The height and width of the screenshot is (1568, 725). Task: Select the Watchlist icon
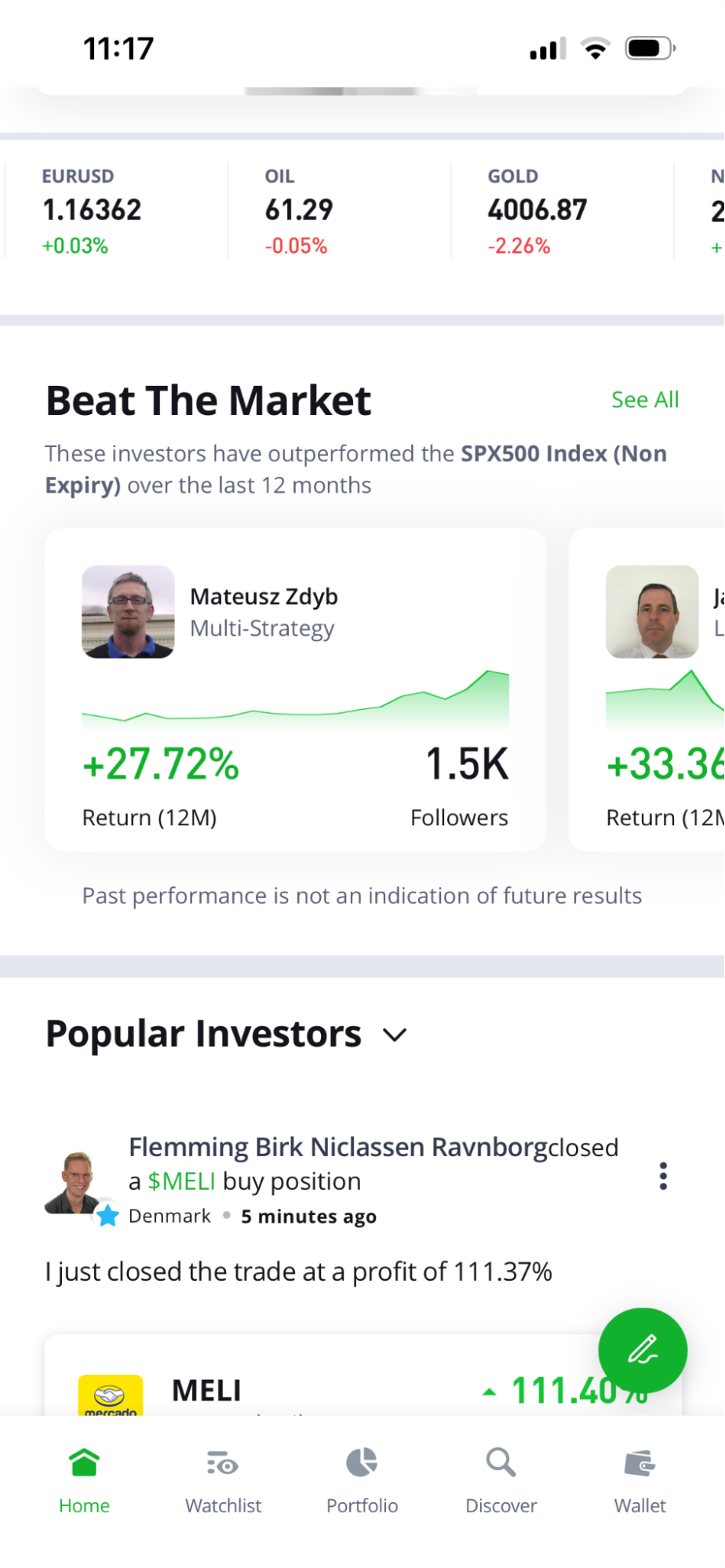(x=223, y=1461)
